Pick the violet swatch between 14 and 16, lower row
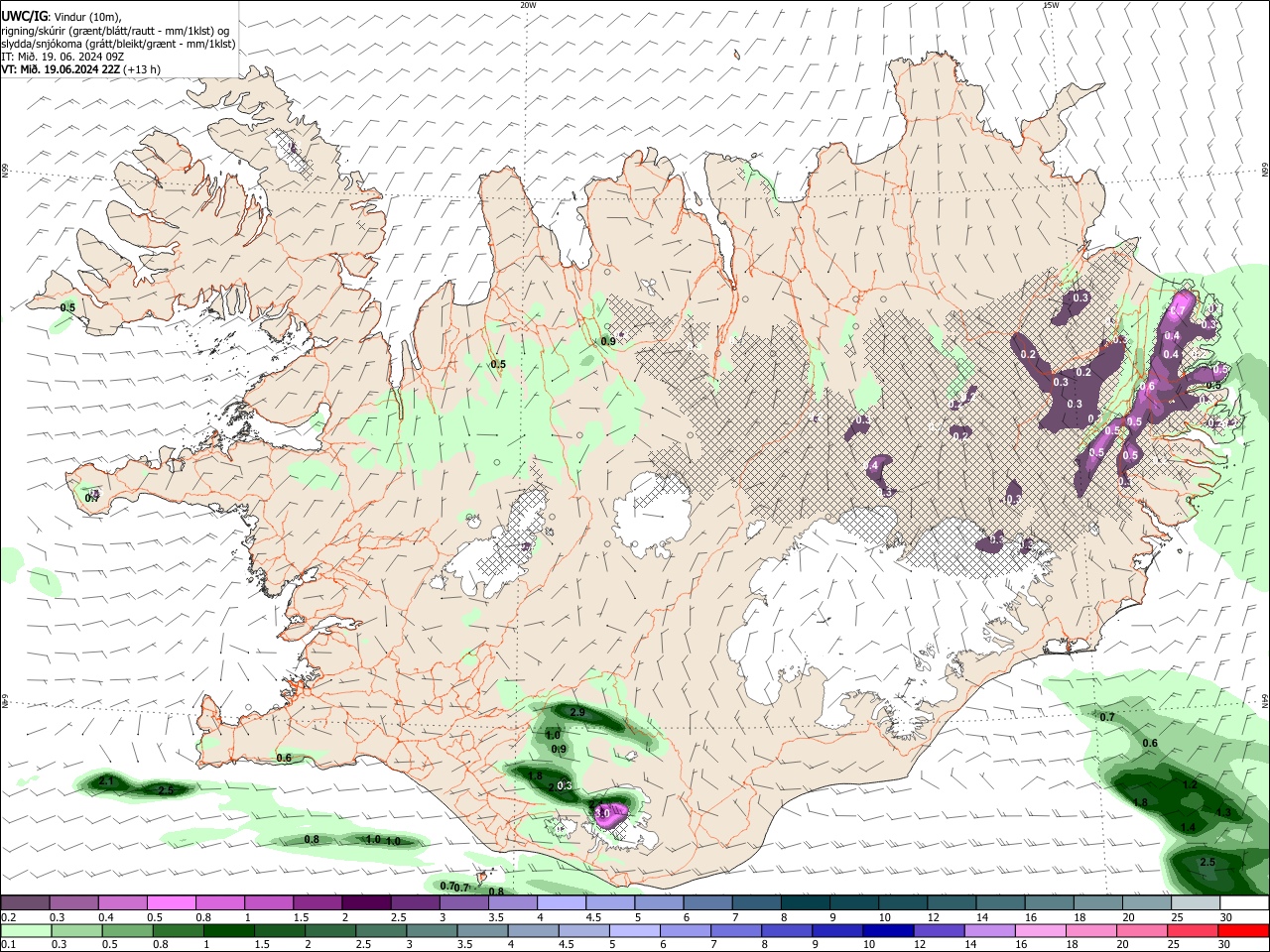Viewport: 1270px width, 952px height. pyautogui.click(x=990, y=931)
